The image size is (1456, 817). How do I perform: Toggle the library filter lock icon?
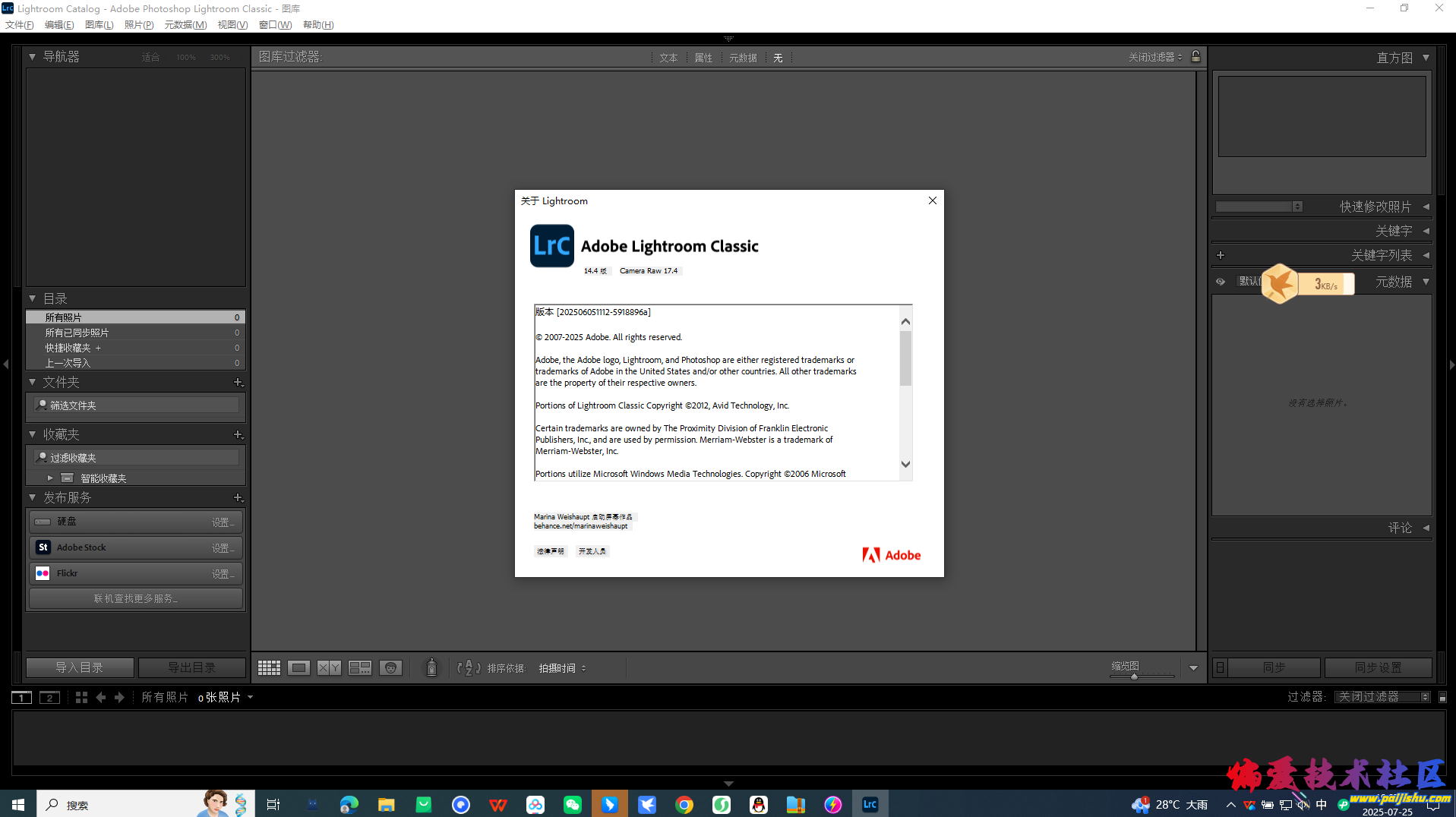click(x=1195, y=57)
